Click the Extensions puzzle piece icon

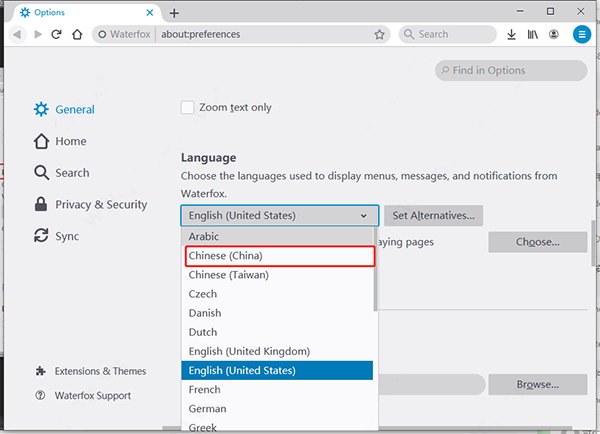(40, 371)
